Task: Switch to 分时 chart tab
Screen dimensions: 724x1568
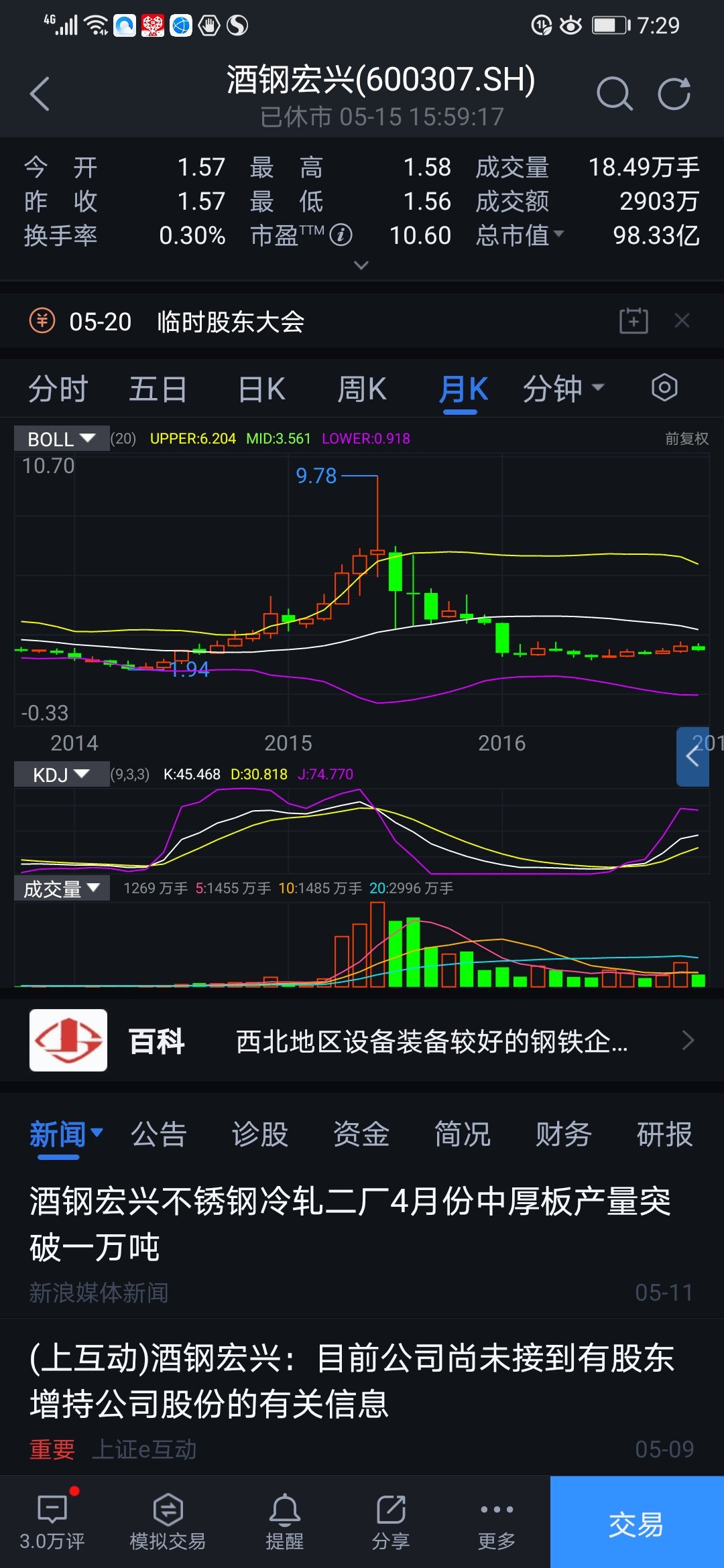Action: coord(58,389)
